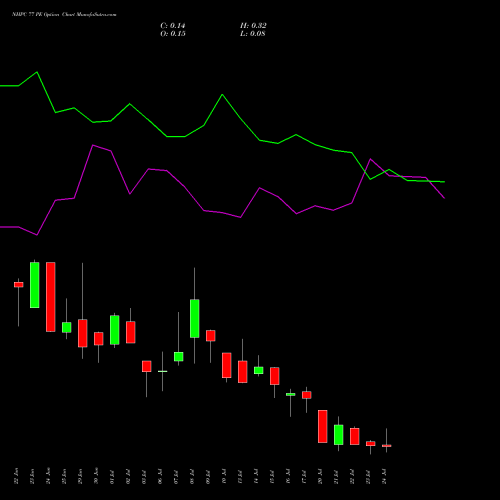The image size is (500, 500).
Task: Click the 30 Jun date label
Action: [x=96, y=476]
